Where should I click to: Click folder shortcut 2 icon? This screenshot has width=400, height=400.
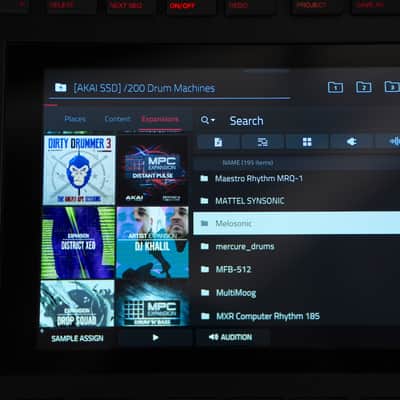click(x=364, y=87)
